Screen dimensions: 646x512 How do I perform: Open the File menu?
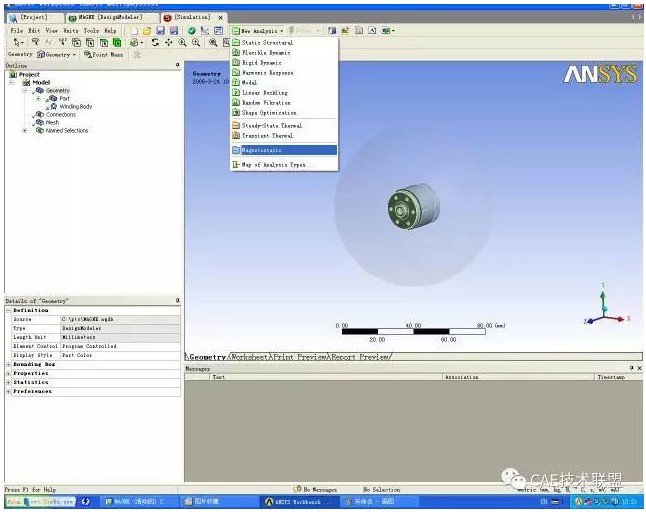pos(16,31)
